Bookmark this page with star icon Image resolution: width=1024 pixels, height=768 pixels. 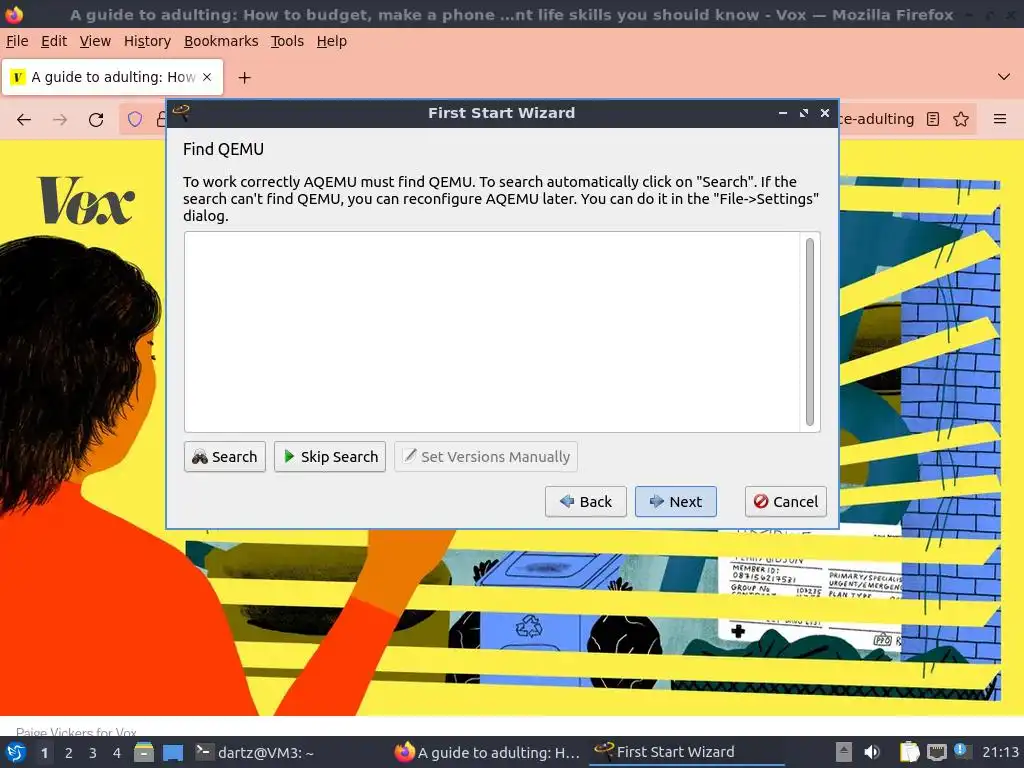[961, 119]
